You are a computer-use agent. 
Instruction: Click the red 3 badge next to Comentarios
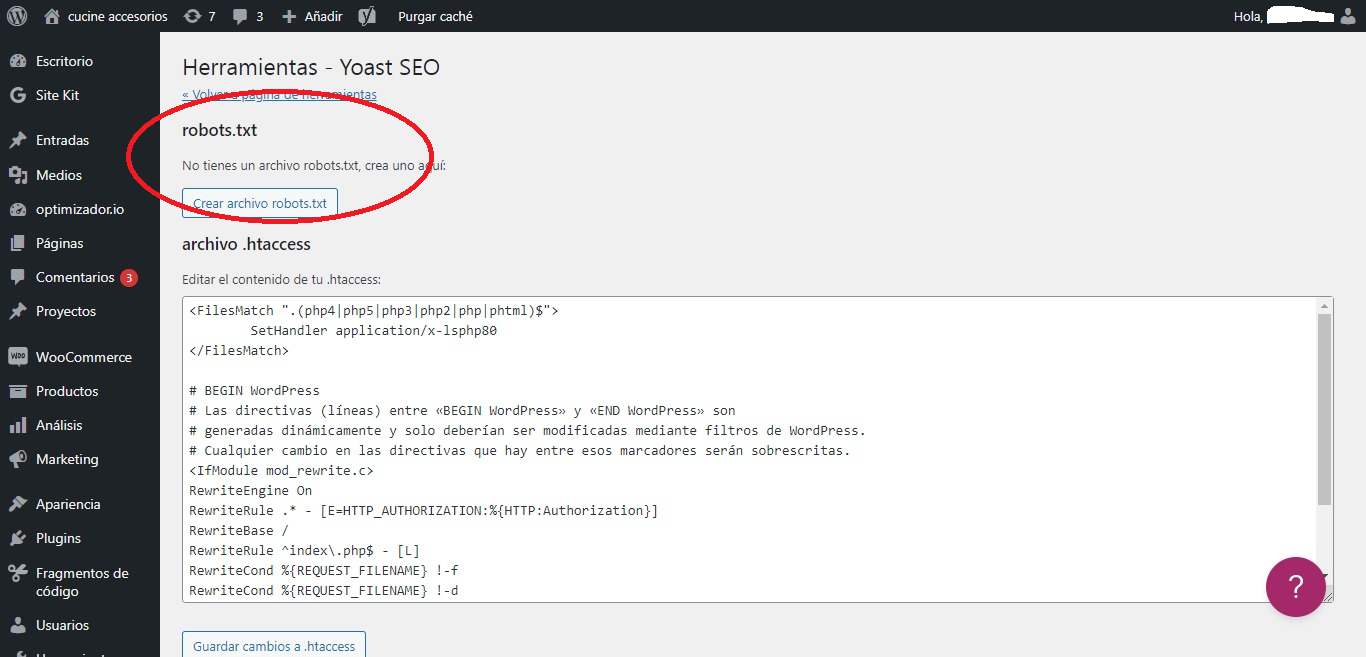[129, 278]
